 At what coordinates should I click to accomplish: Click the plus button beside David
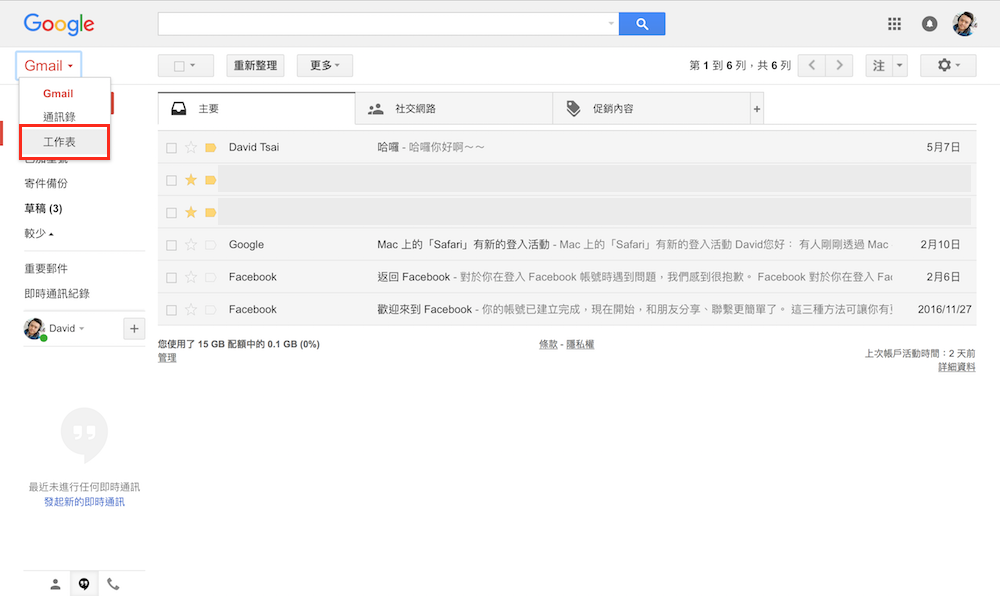pyautogui.click(x=134, y=329)
